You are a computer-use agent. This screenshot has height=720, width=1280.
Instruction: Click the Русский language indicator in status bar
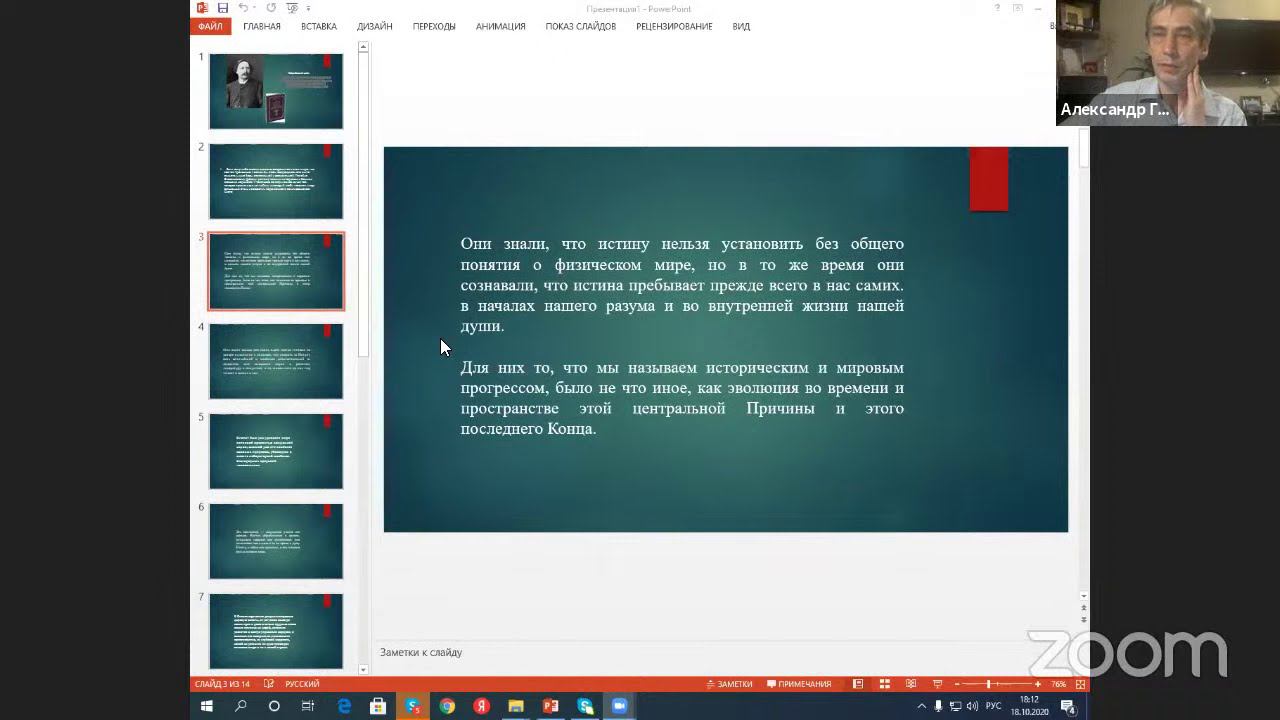(302, 684)
